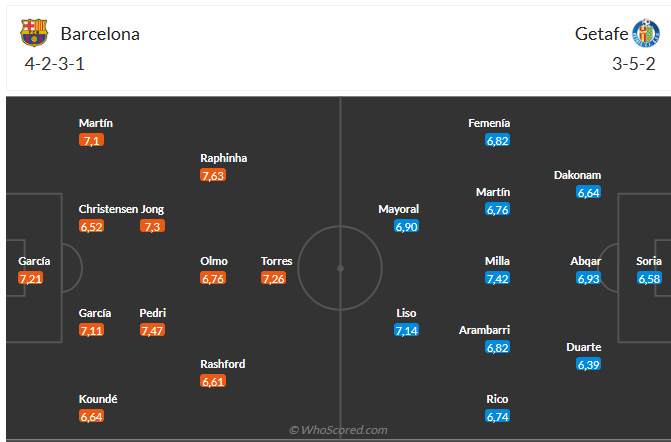The image size is (671, 442).
Task: Open the Barcelona team name link
Action: [100, 34]
